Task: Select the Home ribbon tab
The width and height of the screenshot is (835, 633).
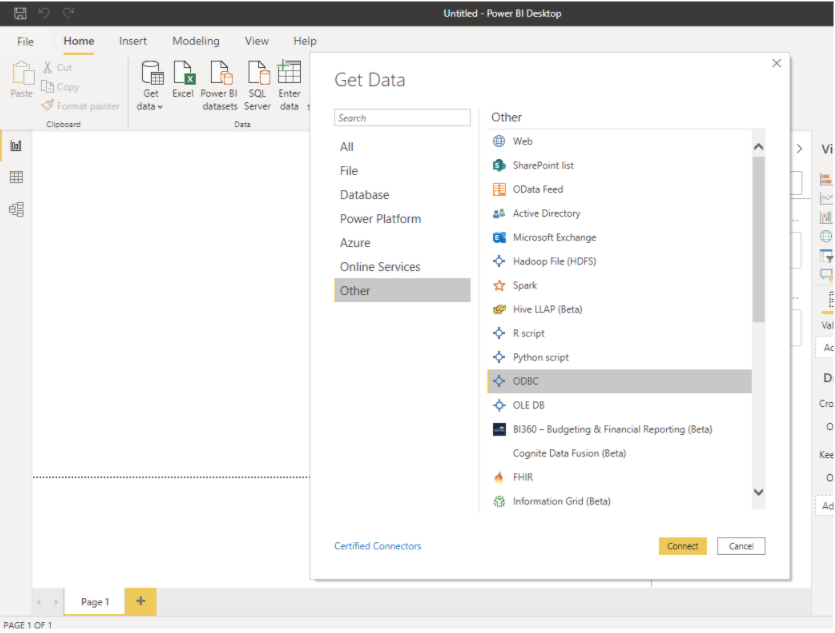Action: [x=79, y=41]
